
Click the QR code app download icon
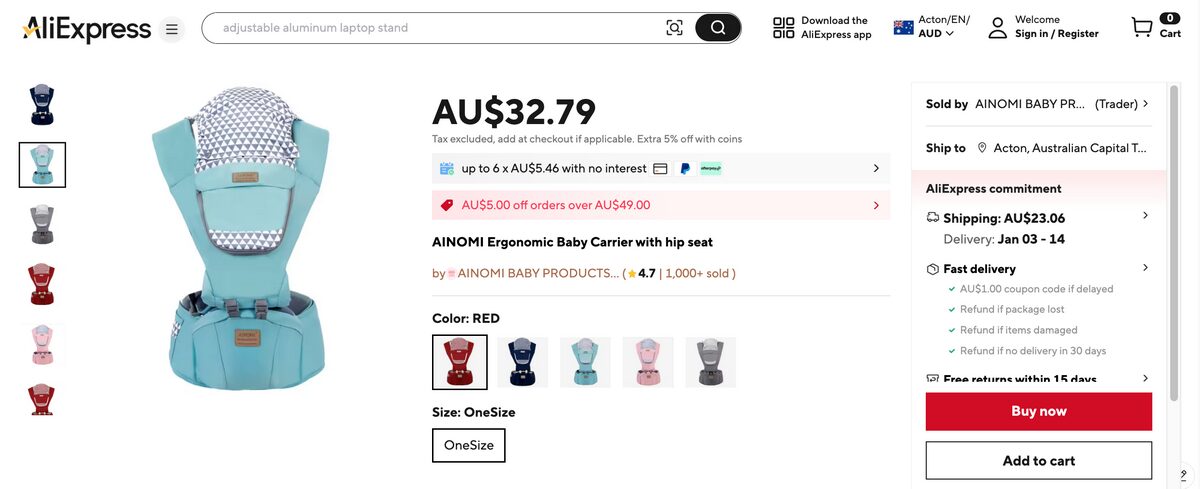[784, 28]
